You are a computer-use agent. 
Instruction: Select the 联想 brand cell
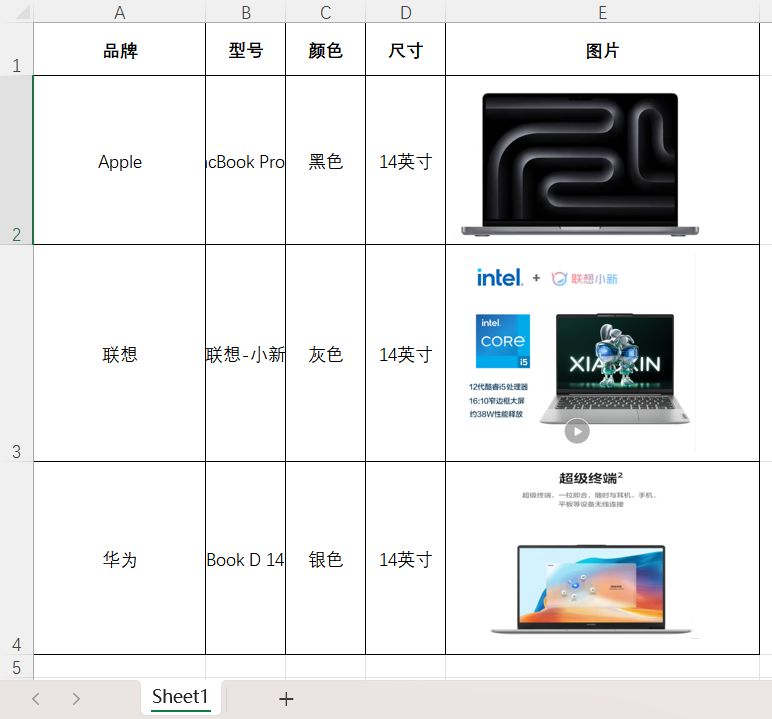point(120,353)
